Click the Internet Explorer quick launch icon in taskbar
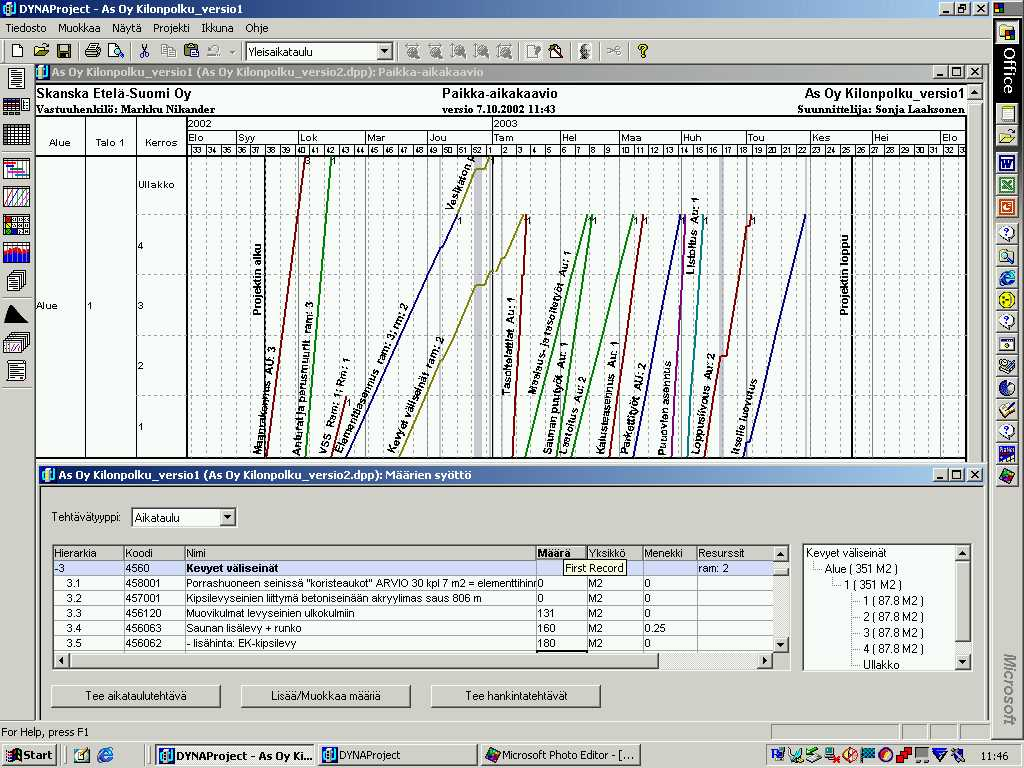This screenshot has width=1024, height=768. (x=104, y=755)
